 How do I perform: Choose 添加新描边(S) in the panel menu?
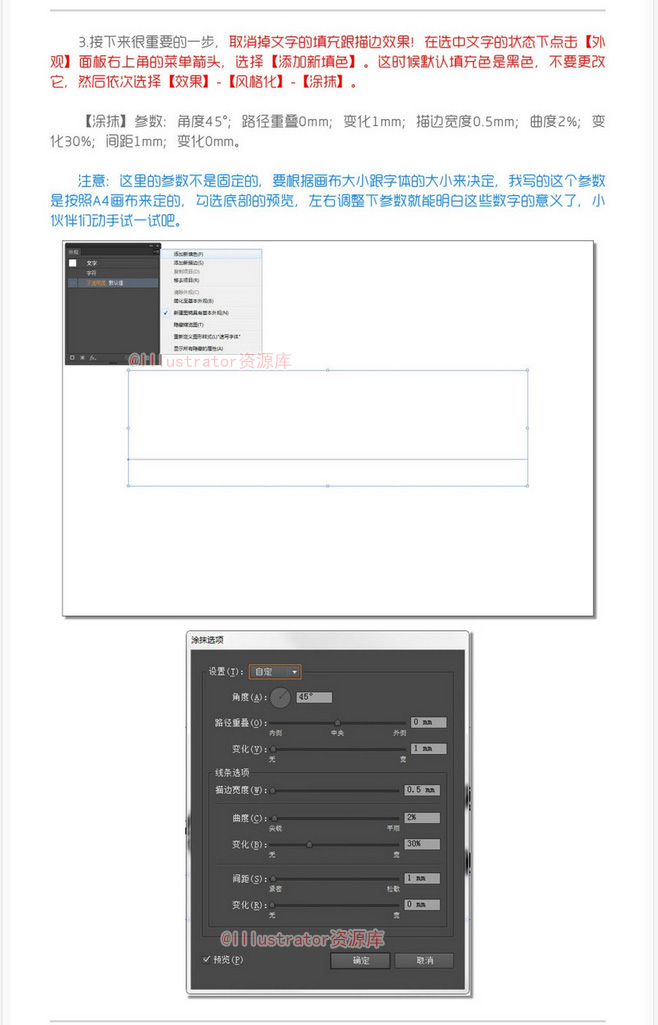211,263
